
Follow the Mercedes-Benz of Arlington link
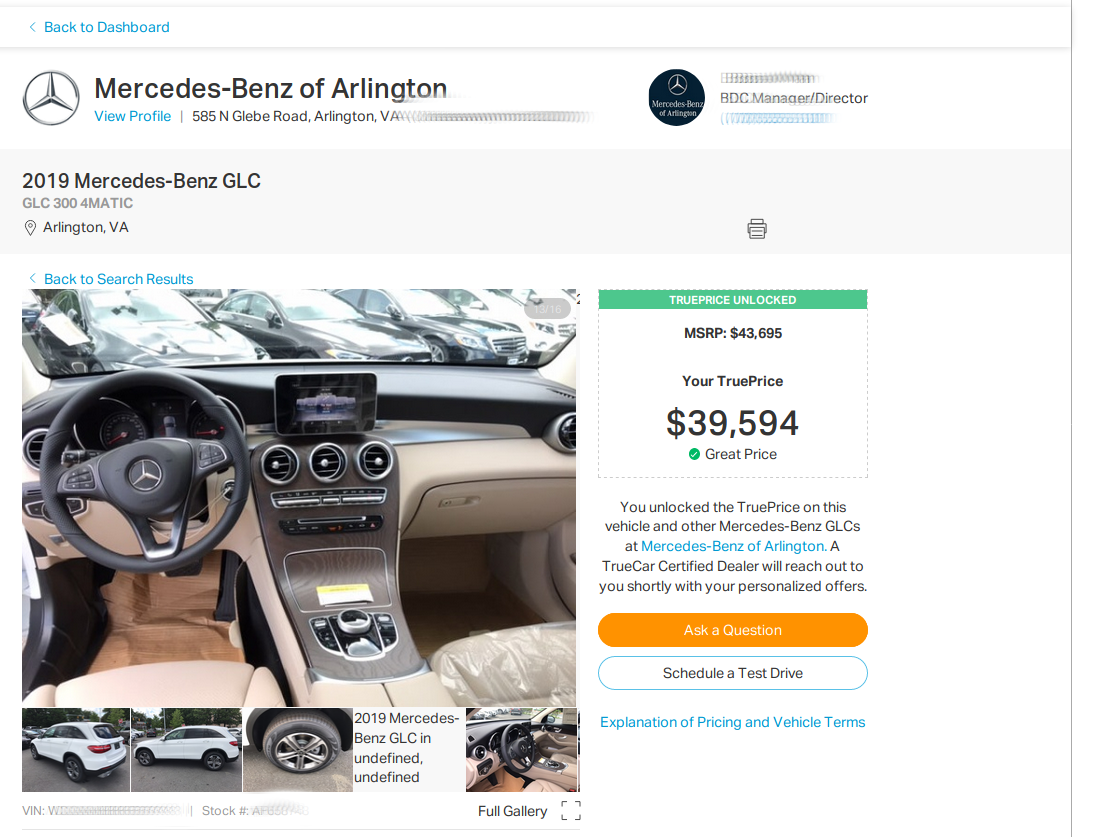(734, 546)
